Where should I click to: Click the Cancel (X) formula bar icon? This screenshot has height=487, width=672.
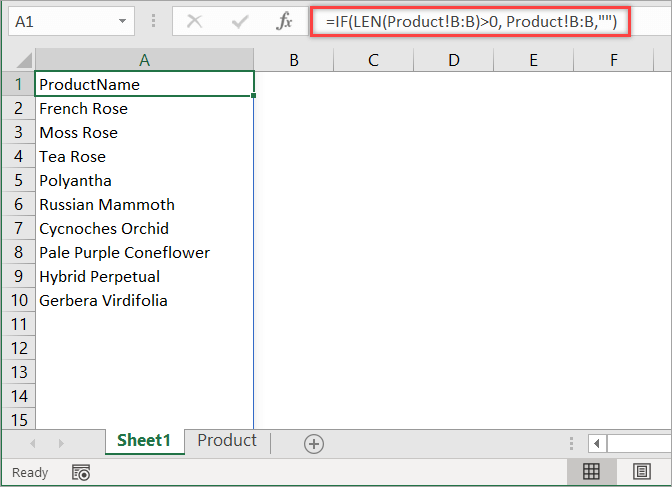coord(195,21)
